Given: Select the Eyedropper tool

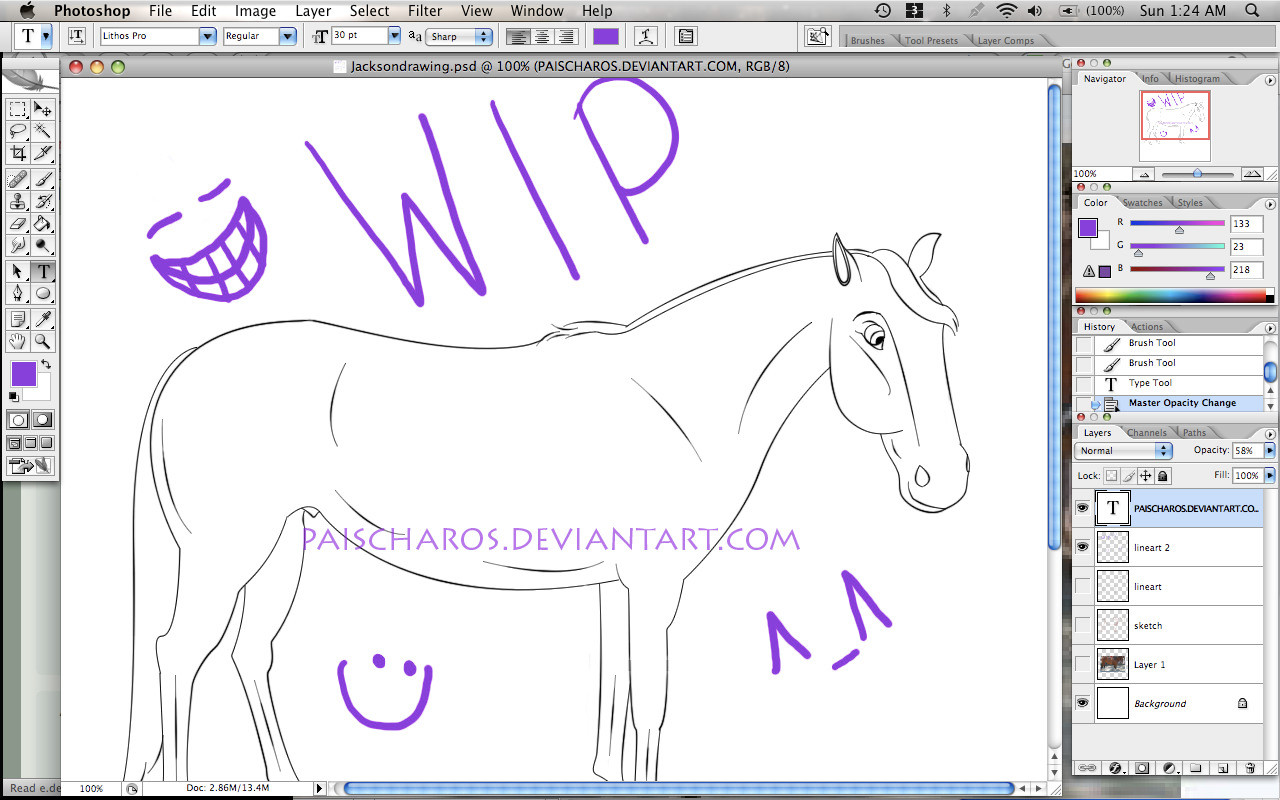Looking at the screenshot, I should coord(43,320).
